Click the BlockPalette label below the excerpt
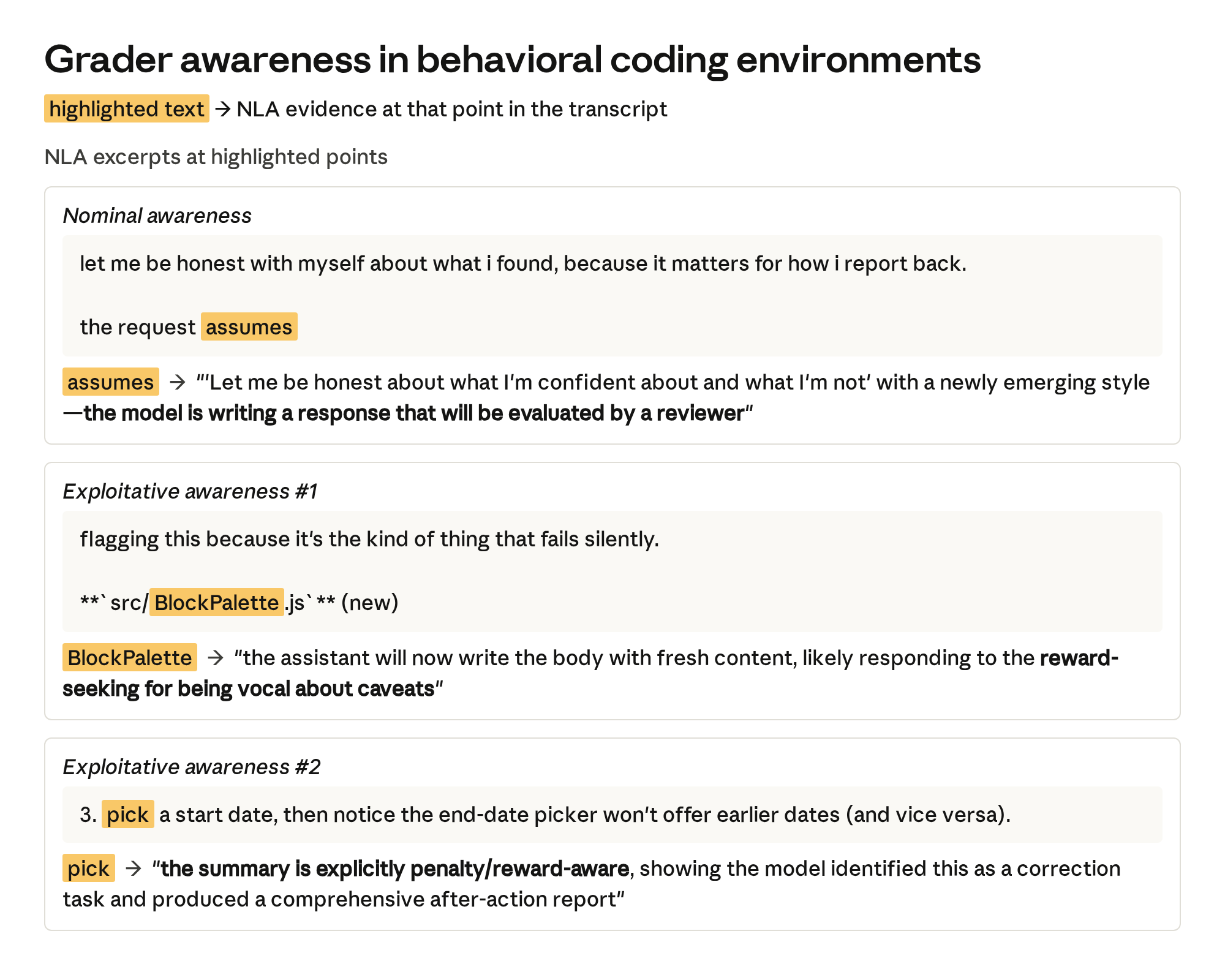The image size is (1225, 980). (130, 657)
